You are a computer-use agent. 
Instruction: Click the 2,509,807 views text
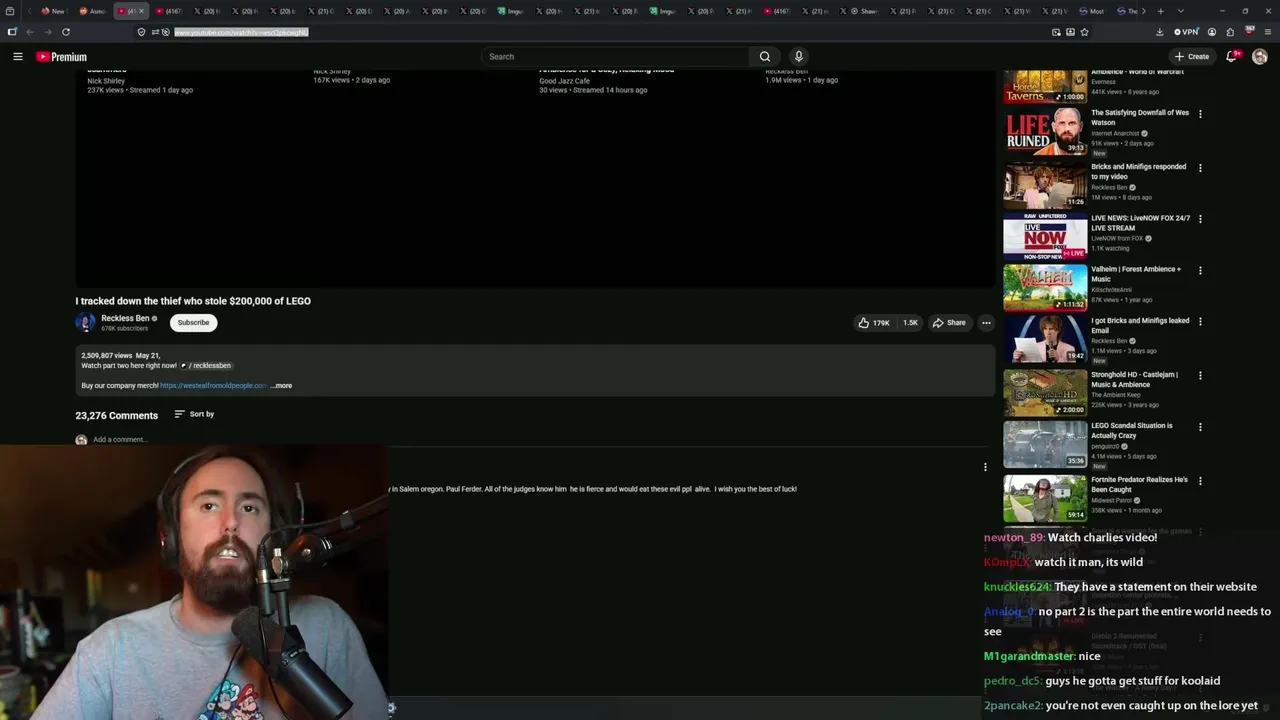pos(107,356)
